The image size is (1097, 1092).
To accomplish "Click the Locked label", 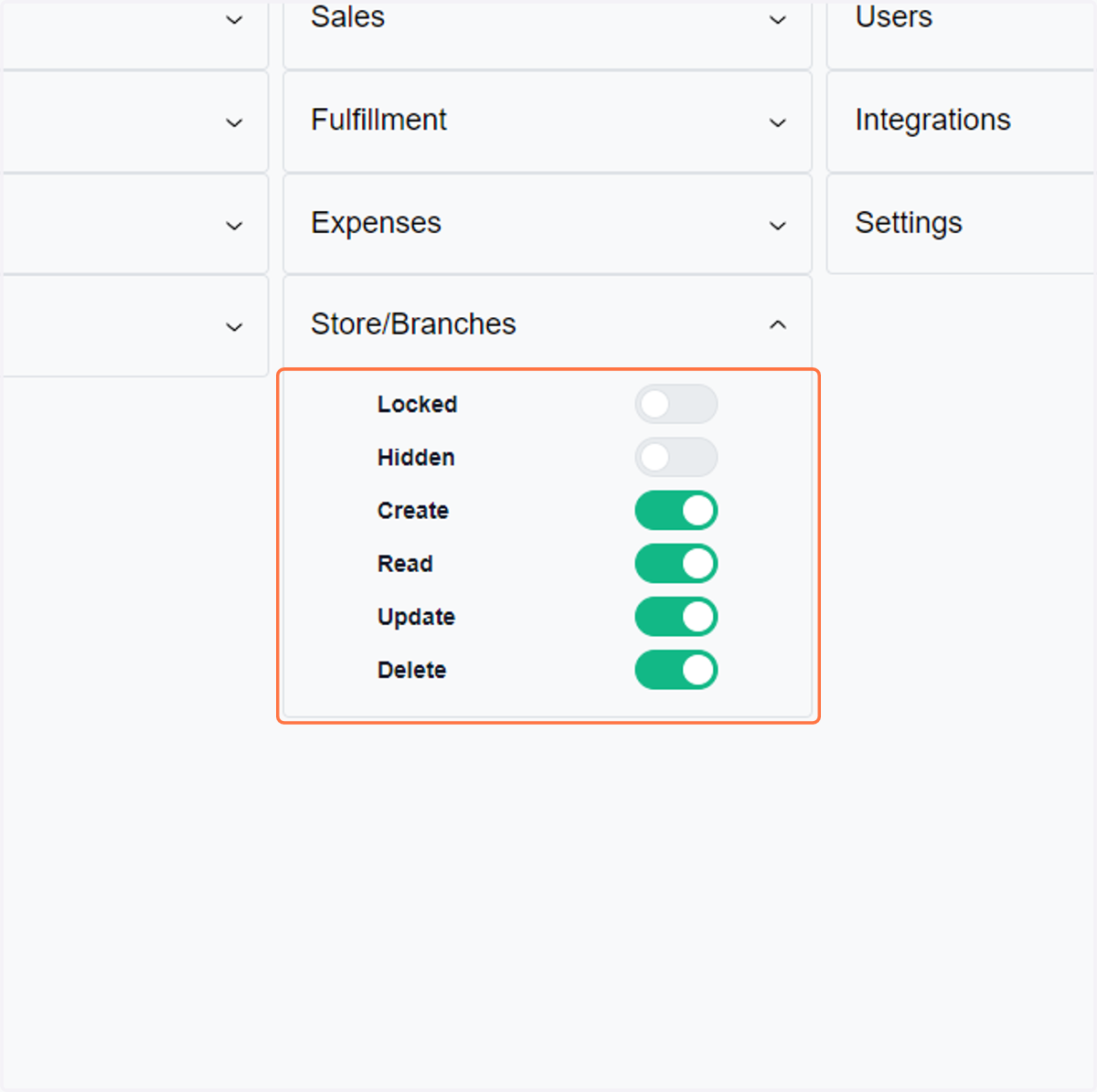I will 417,404.
